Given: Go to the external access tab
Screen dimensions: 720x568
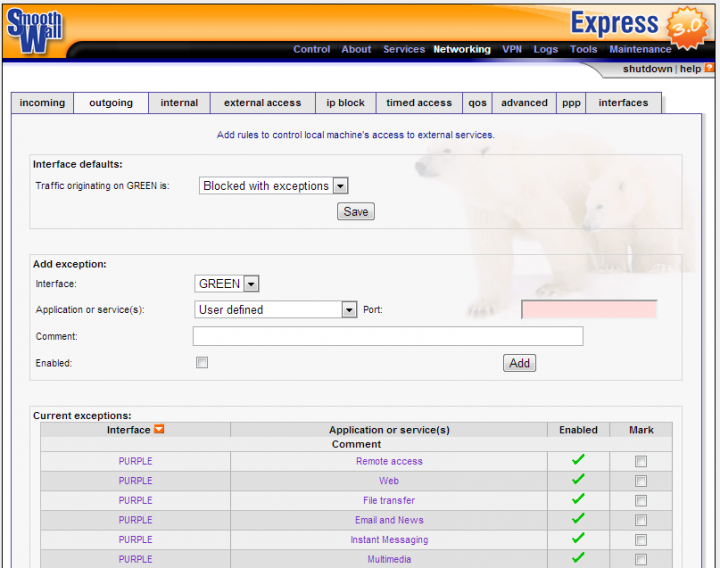Looking at the screenshot, I should 263,103.
